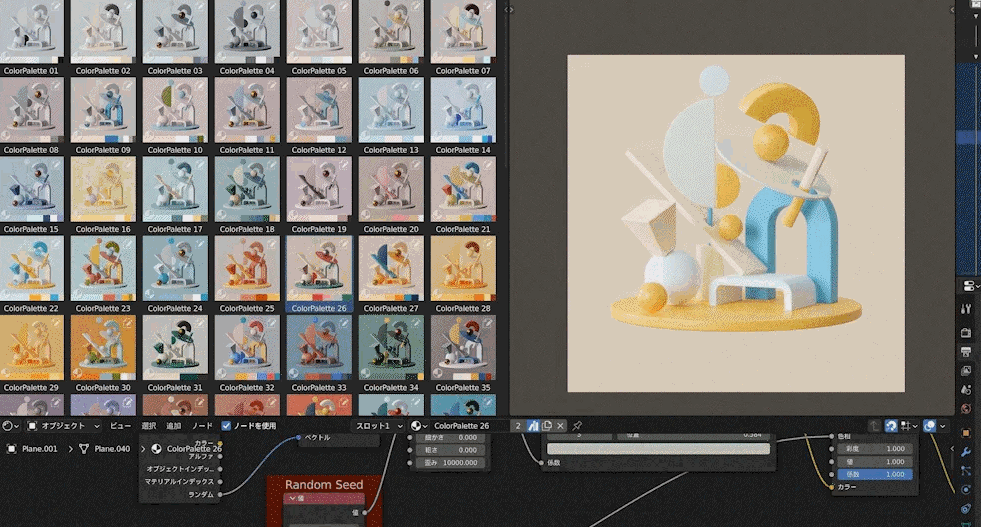Open the ノード menu in node editor
Viewport: 981px width, 527px height.
pos(201,426)
